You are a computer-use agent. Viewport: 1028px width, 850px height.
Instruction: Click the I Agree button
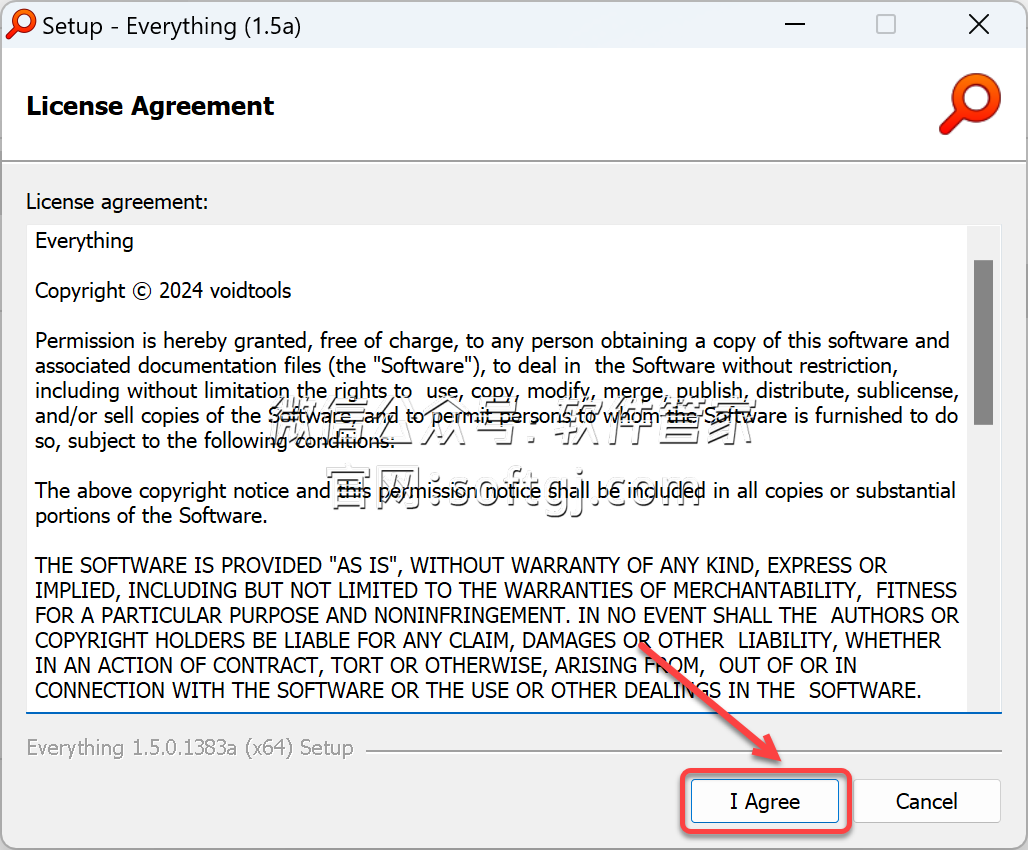click(764, 801)
